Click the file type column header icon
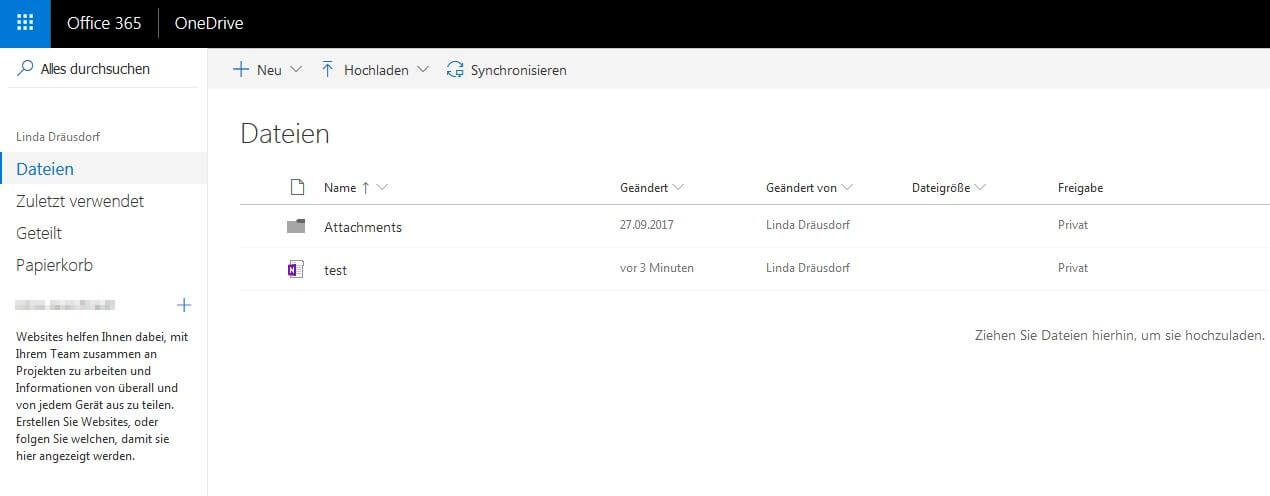 click(x=296, y=187)
